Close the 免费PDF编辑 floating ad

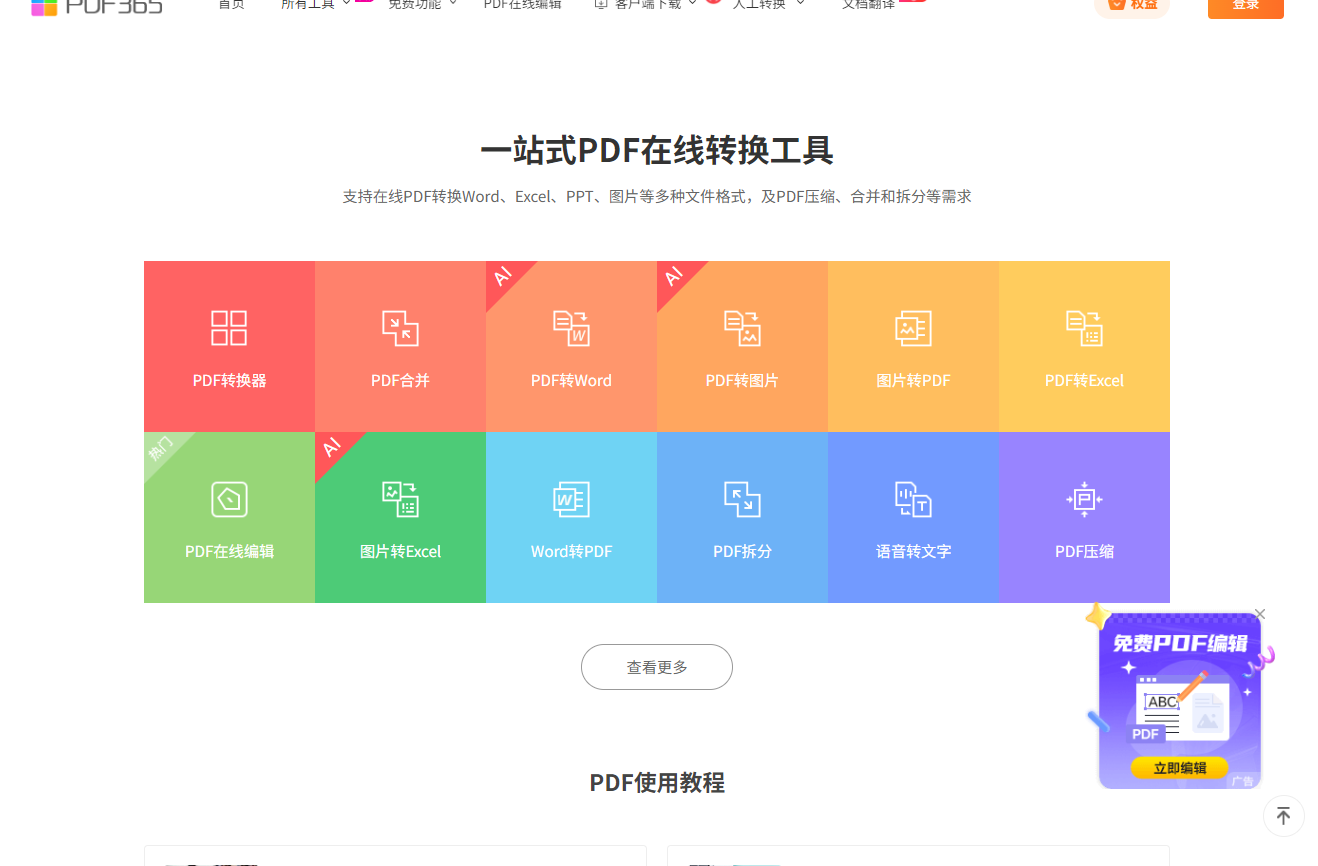coord(1260,614)
